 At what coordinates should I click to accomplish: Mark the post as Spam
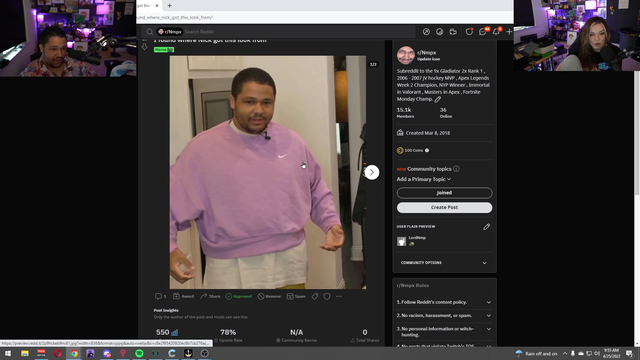296,296
